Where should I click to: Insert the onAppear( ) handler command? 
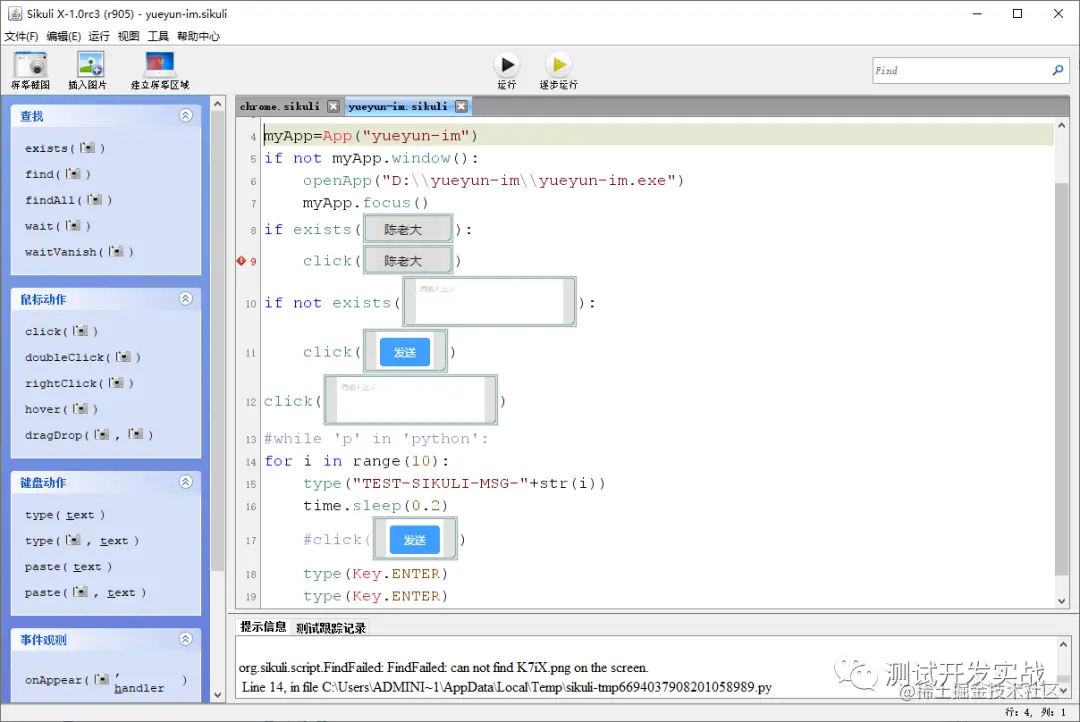point(106,683)
